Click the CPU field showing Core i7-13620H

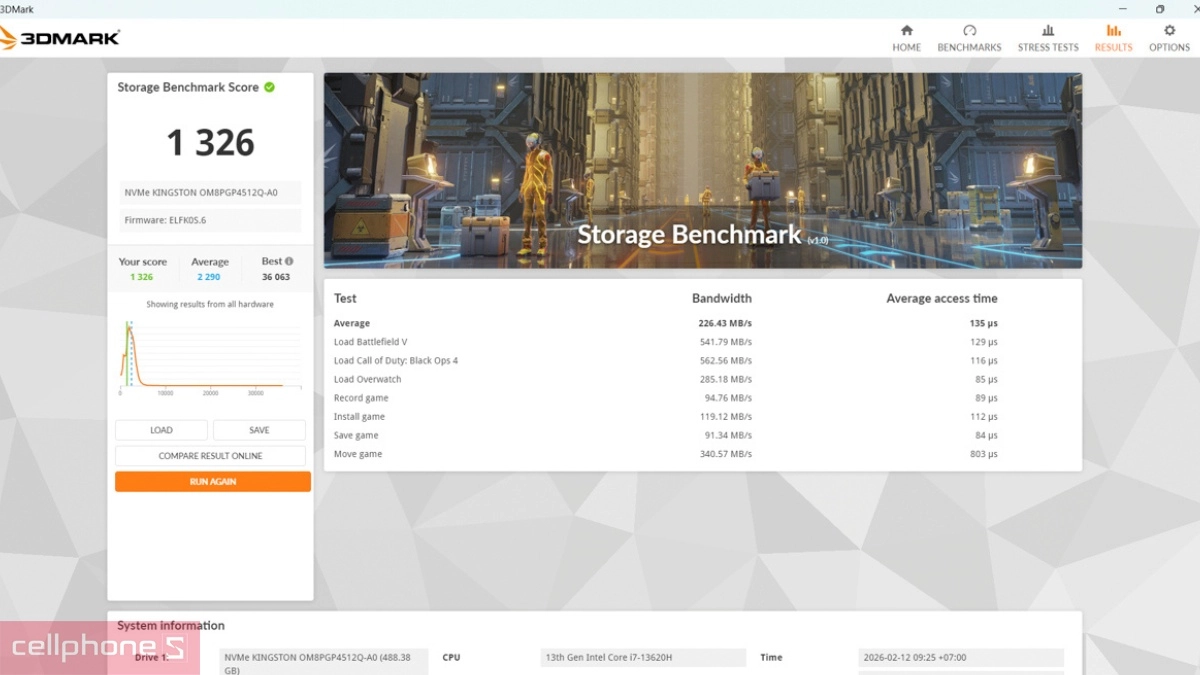642,658
